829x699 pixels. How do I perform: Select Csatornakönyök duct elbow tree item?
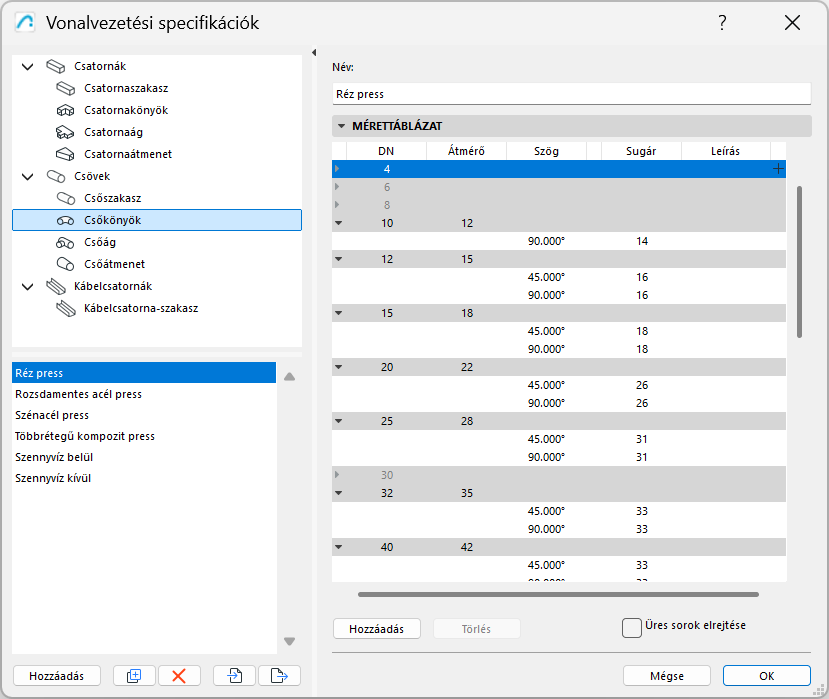pyautogui.click(x=126, y=110)
